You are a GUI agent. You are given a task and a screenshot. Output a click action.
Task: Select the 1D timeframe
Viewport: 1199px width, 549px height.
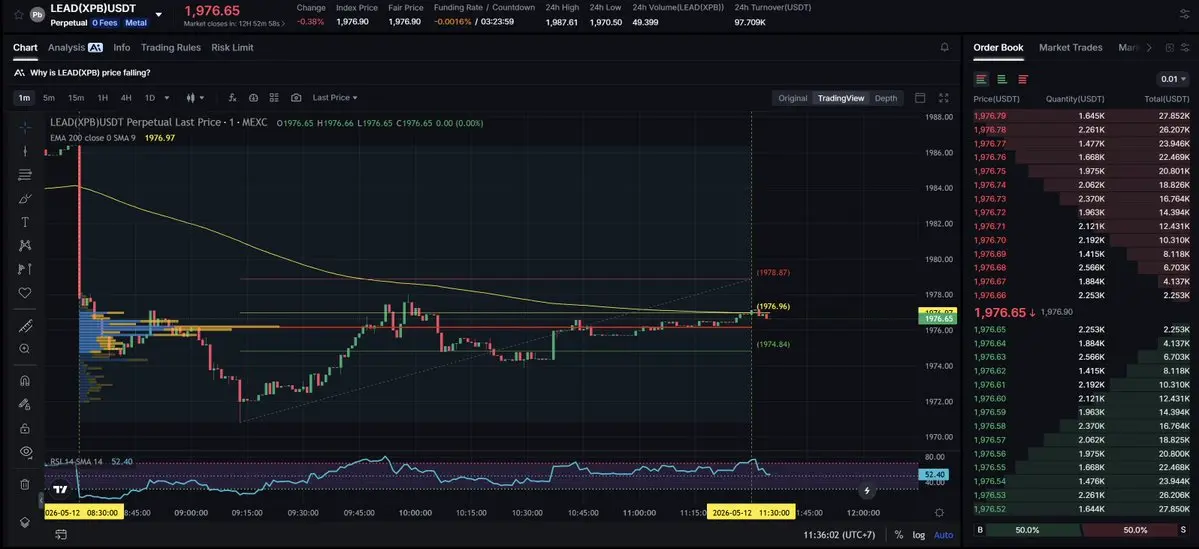150,98
